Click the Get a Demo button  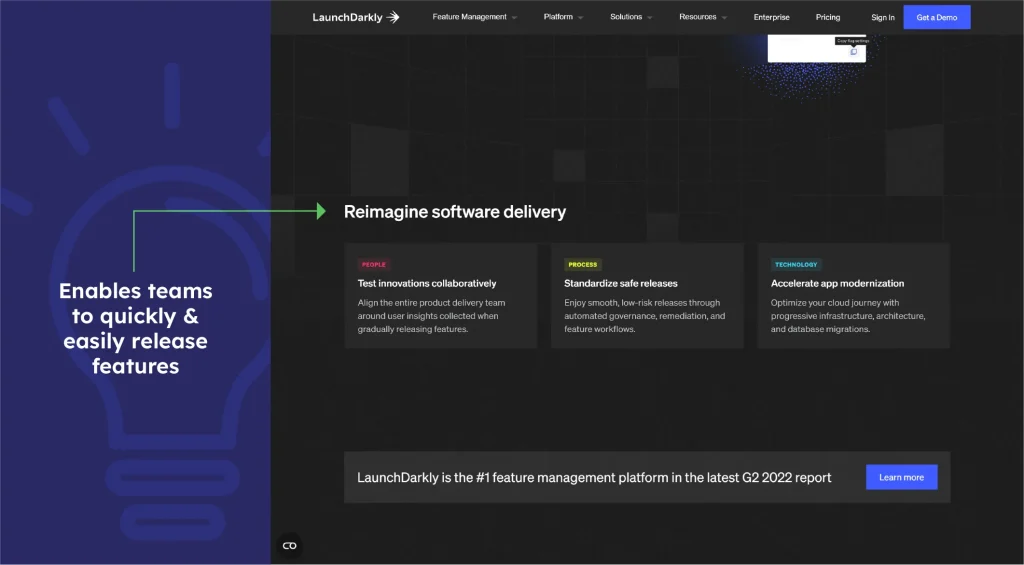point(936,17)
